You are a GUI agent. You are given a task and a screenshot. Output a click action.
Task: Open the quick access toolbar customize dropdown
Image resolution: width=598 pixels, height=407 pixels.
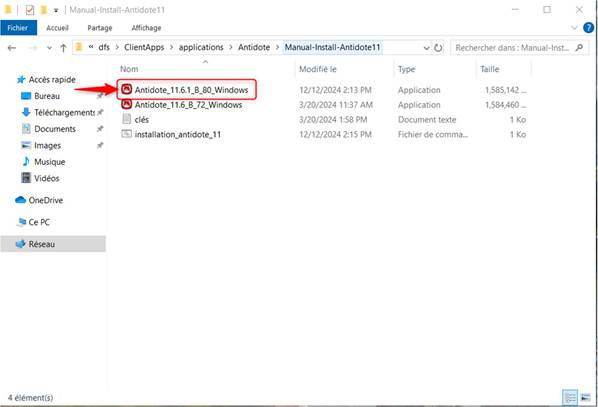[x=56, y=10]
